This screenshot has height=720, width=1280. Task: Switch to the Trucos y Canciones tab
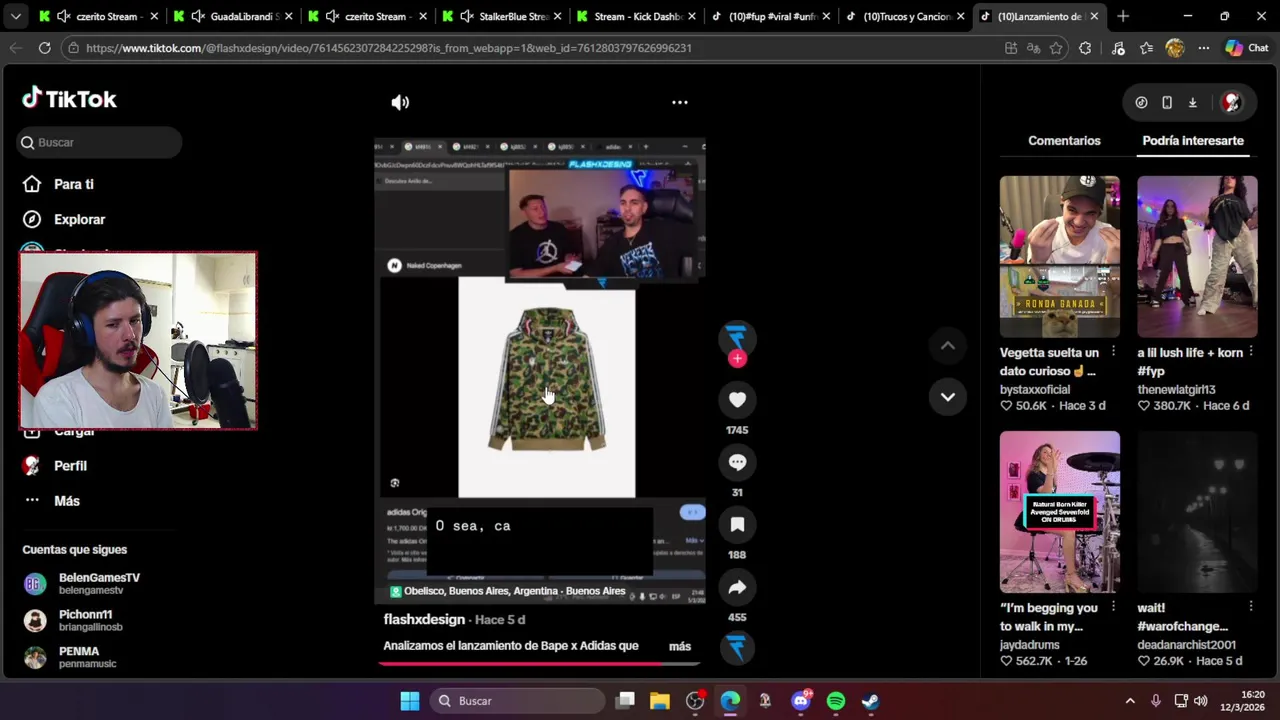pos(903,16)
